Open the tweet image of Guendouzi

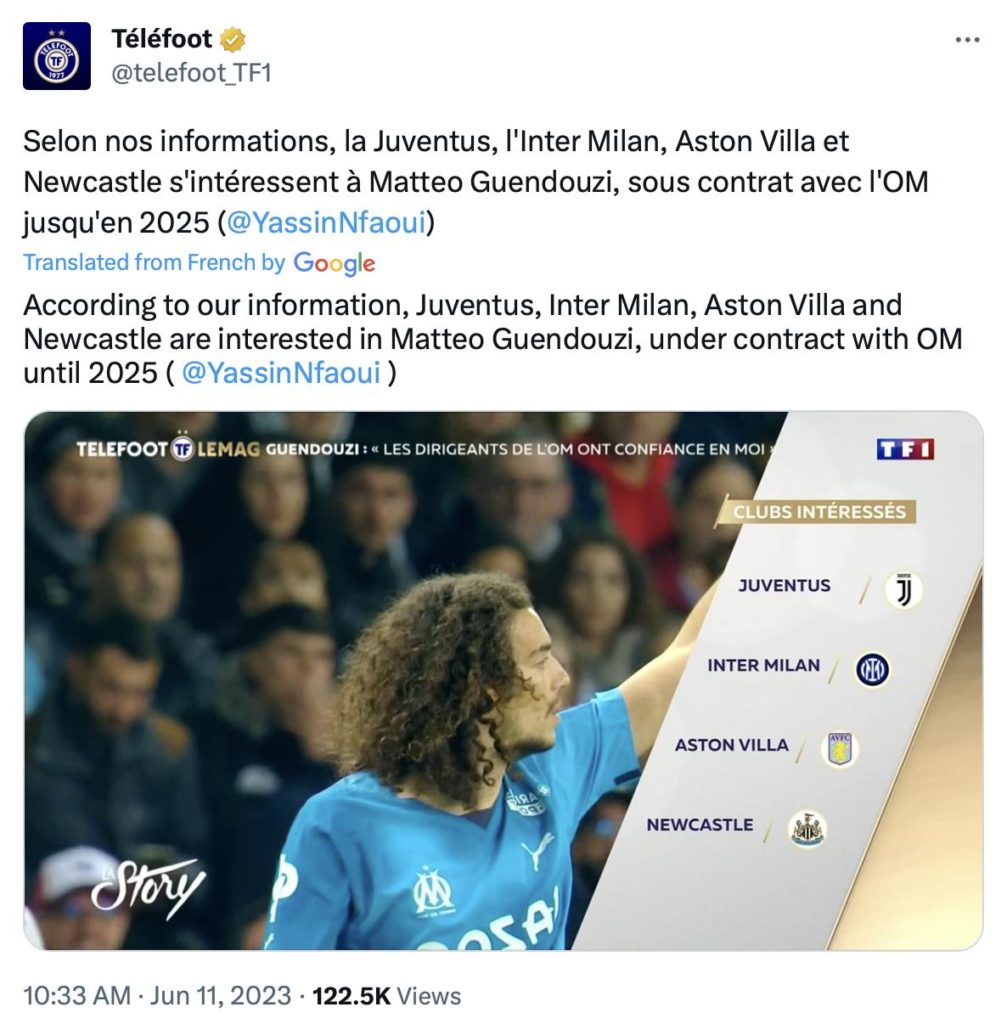pyautogui.click(x=504, y=680)
